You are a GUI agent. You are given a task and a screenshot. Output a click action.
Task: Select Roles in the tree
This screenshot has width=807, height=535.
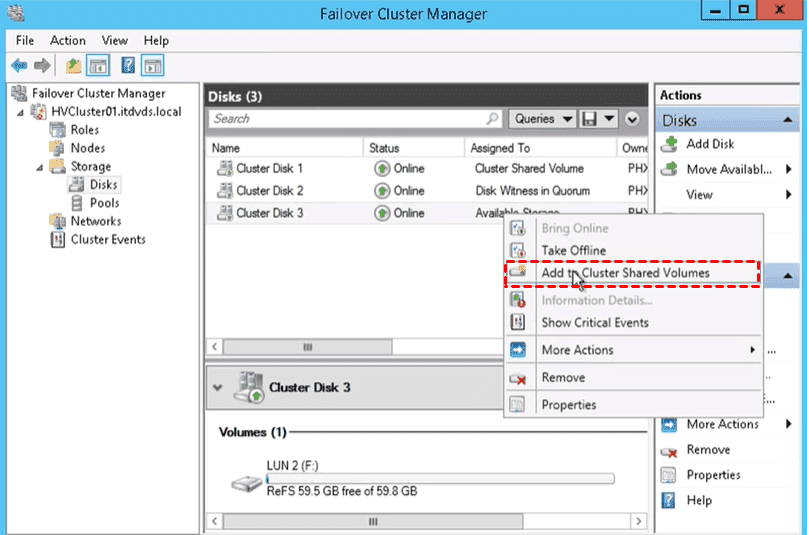84,130
